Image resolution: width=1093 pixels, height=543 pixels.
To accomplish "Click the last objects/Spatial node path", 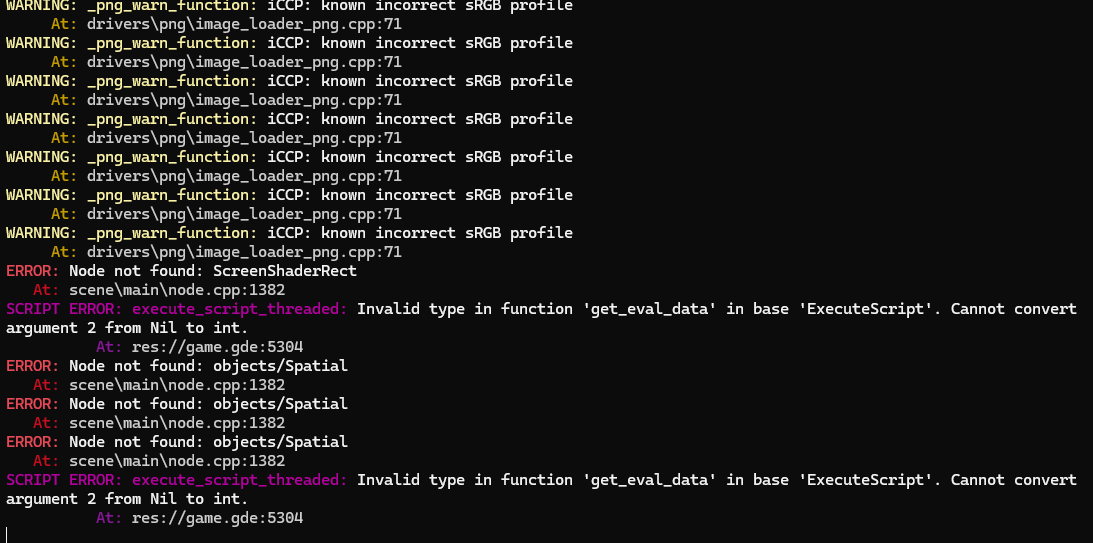I will pyautogui.click(x=280, y=442).
